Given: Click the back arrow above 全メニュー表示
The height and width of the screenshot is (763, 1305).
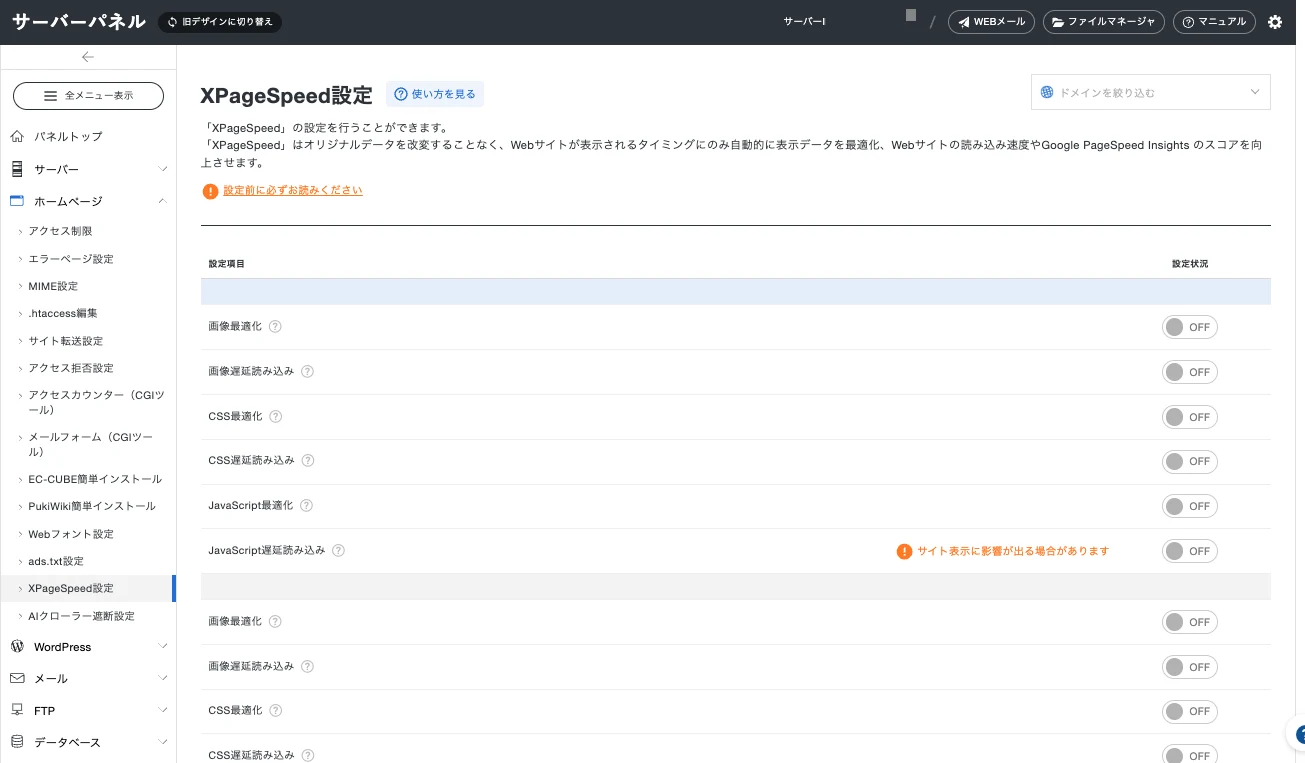Looking at the screenshot, I should 88,57.
